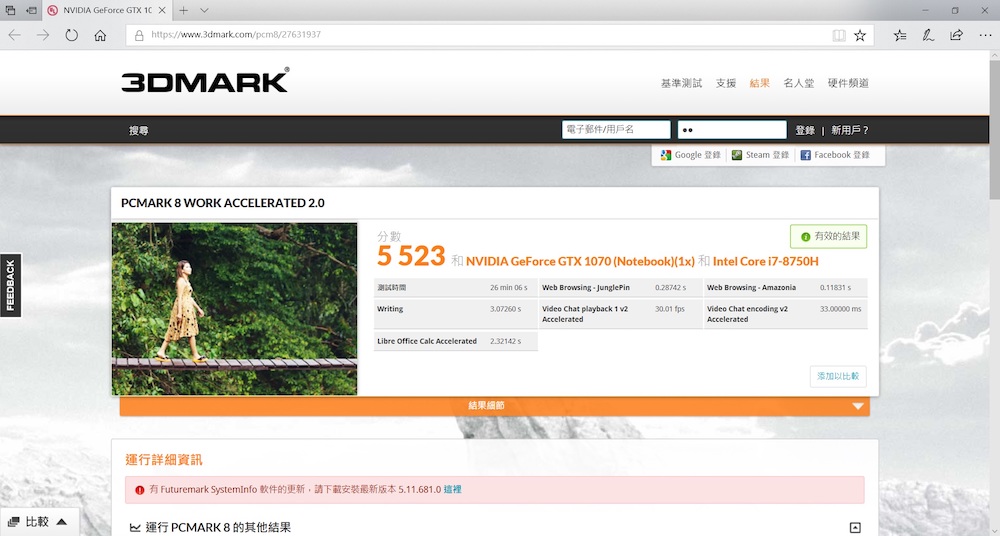Add page to favorites with star icon
This screenshot has width=1000, height=536.
[860, 35]
